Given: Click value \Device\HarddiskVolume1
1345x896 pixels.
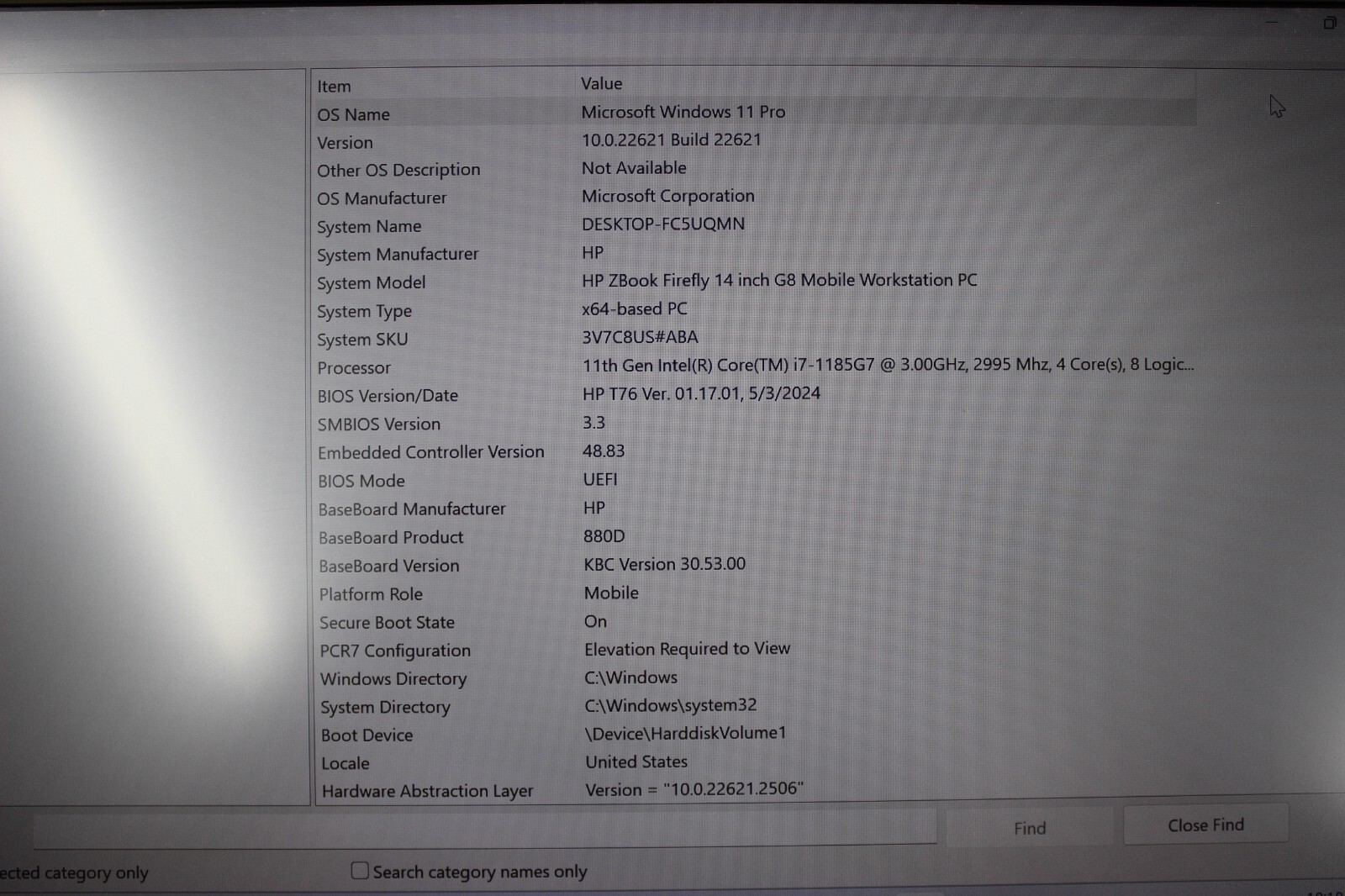Looking at the screenshot, I should click(686, 733).
